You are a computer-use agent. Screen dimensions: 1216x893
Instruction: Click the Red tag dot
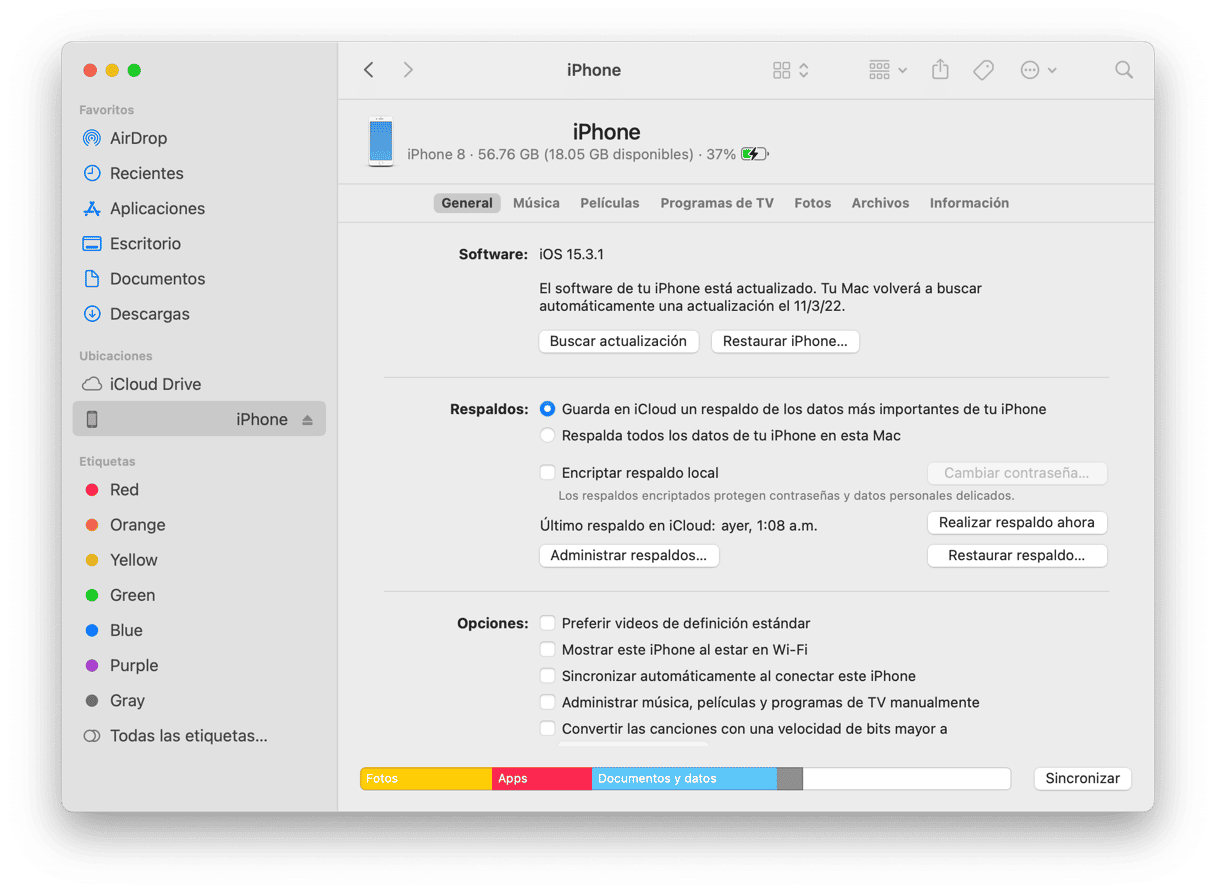pos(92,490)
